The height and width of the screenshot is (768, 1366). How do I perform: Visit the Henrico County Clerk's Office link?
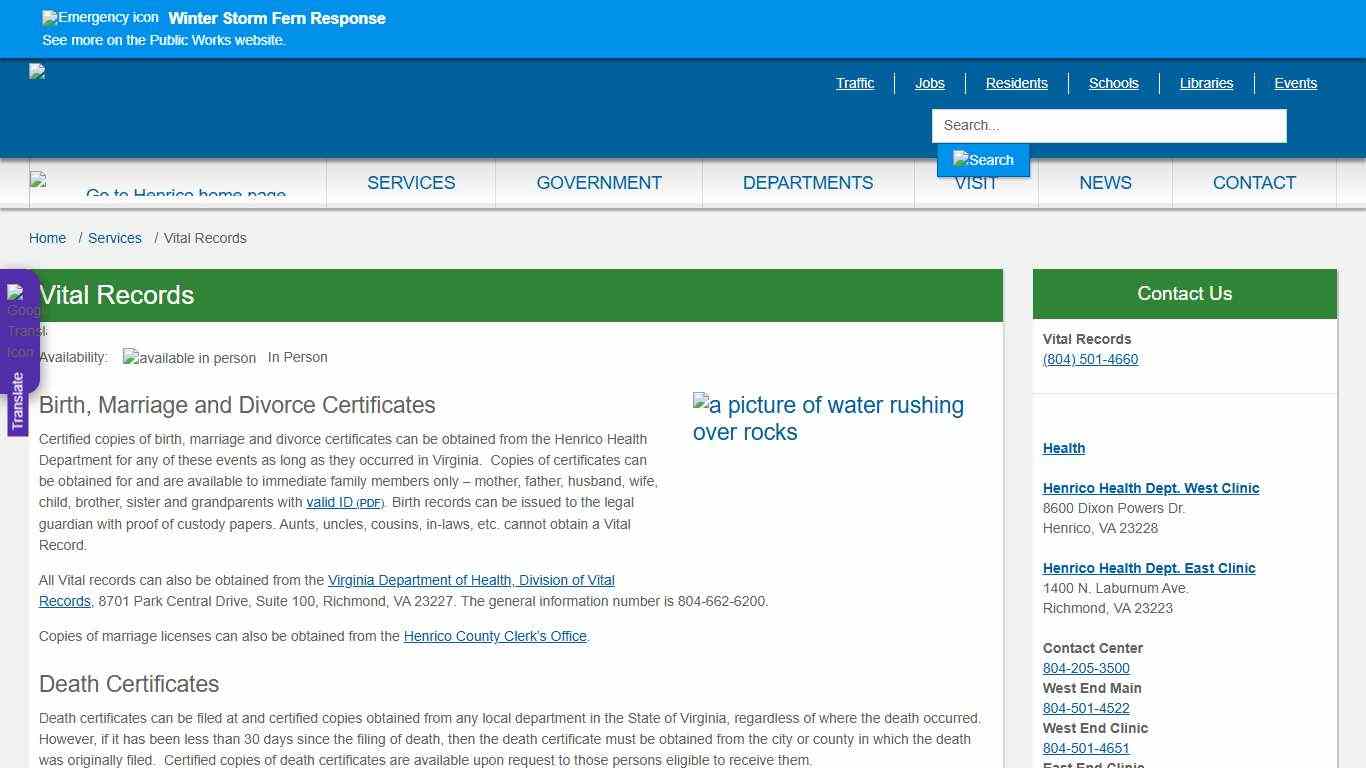(495, 636)
